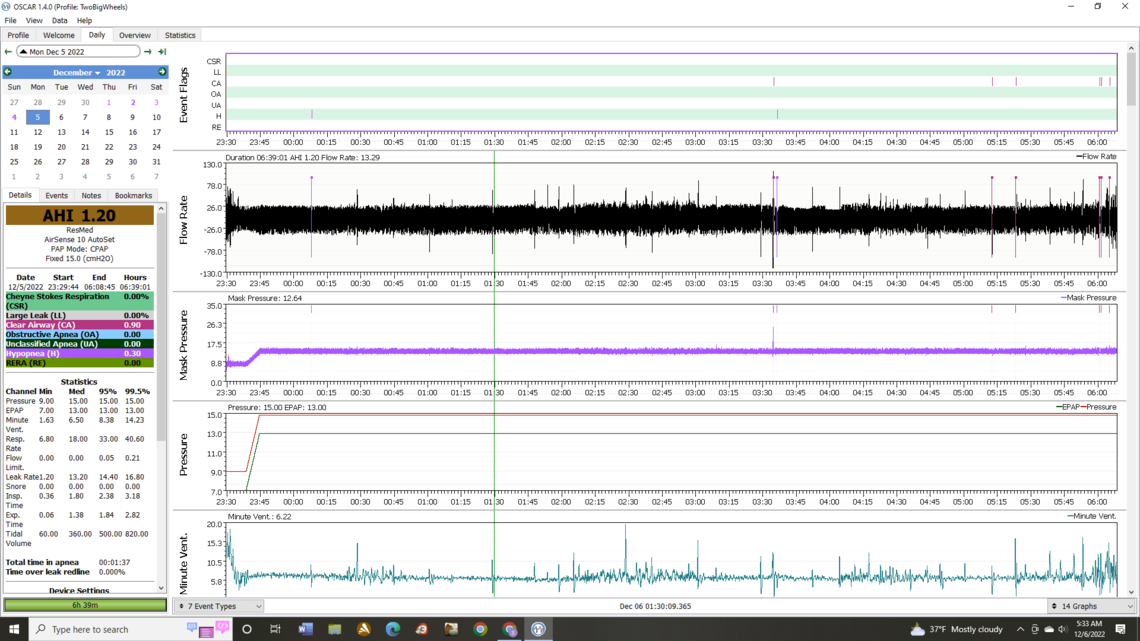Viewport: 1140px width, 641px height.
Task: Go to next day with green right arrow
Action: (x=148, y=52)
